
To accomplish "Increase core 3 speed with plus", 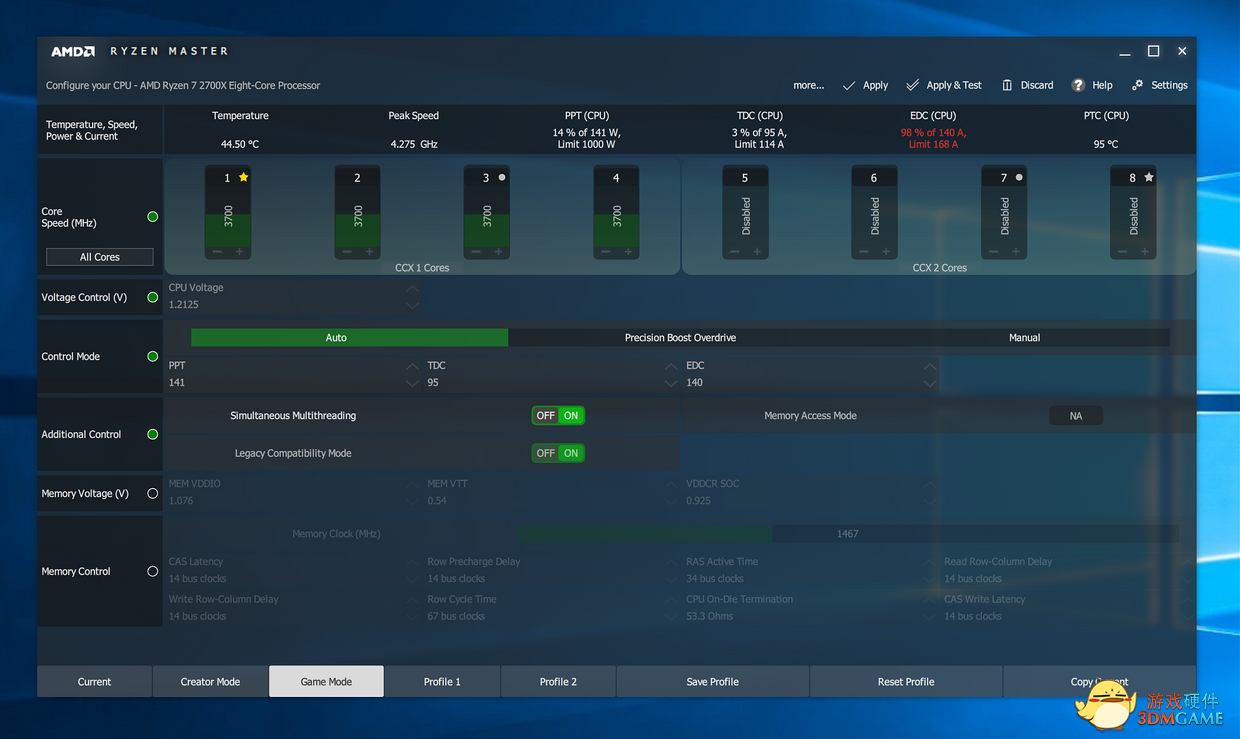I will (x=499, y=252).
